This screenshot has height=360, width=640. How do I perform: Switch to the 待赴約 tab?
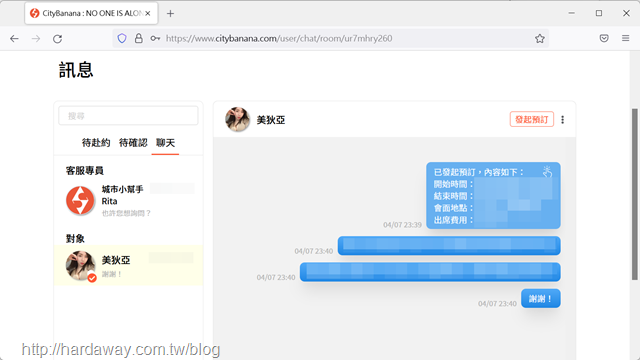click(x=96, y=142)
